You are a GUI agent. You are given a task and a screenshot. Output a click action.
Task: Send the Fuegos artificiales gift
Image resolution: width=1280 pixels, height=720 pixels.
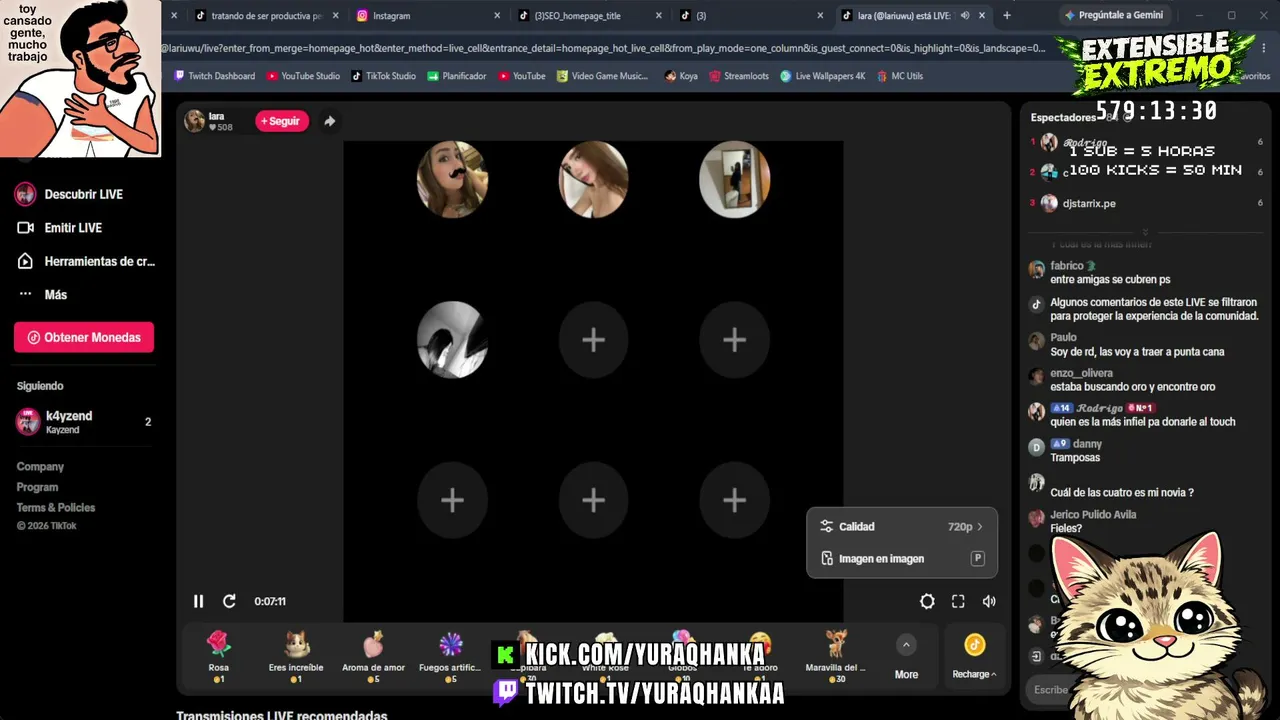[x=450, y=656]
